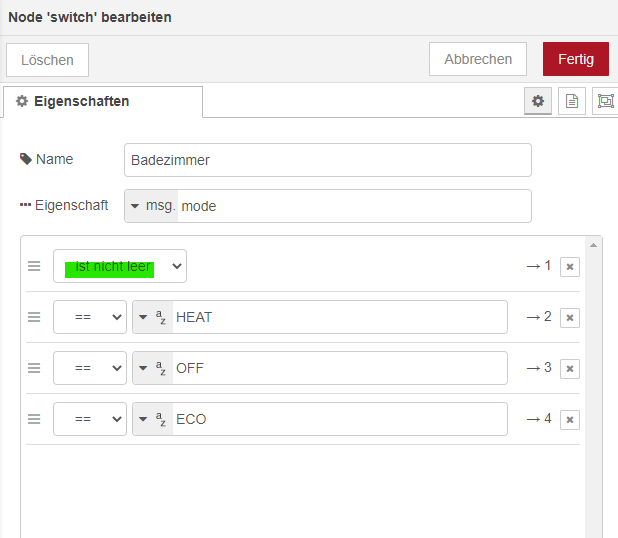Change the value type selector for OFF
The image size is (618, 538).
(152, 368)
